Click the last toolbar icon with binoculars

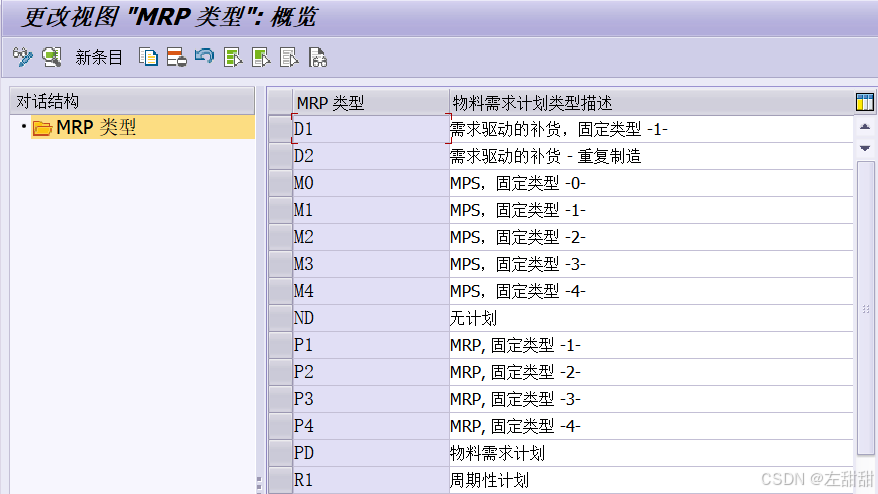point(317,57)
